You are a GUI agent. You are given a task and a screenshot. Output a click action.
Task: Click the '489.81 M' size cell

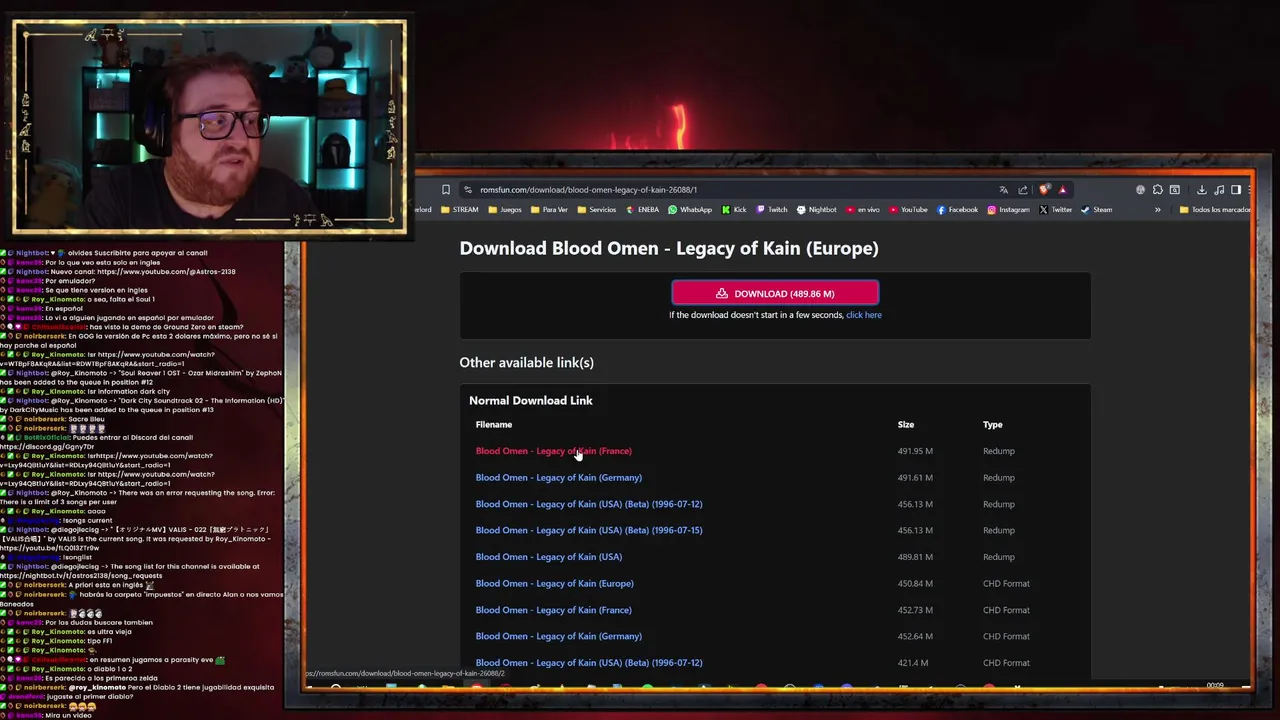[915, 557]
